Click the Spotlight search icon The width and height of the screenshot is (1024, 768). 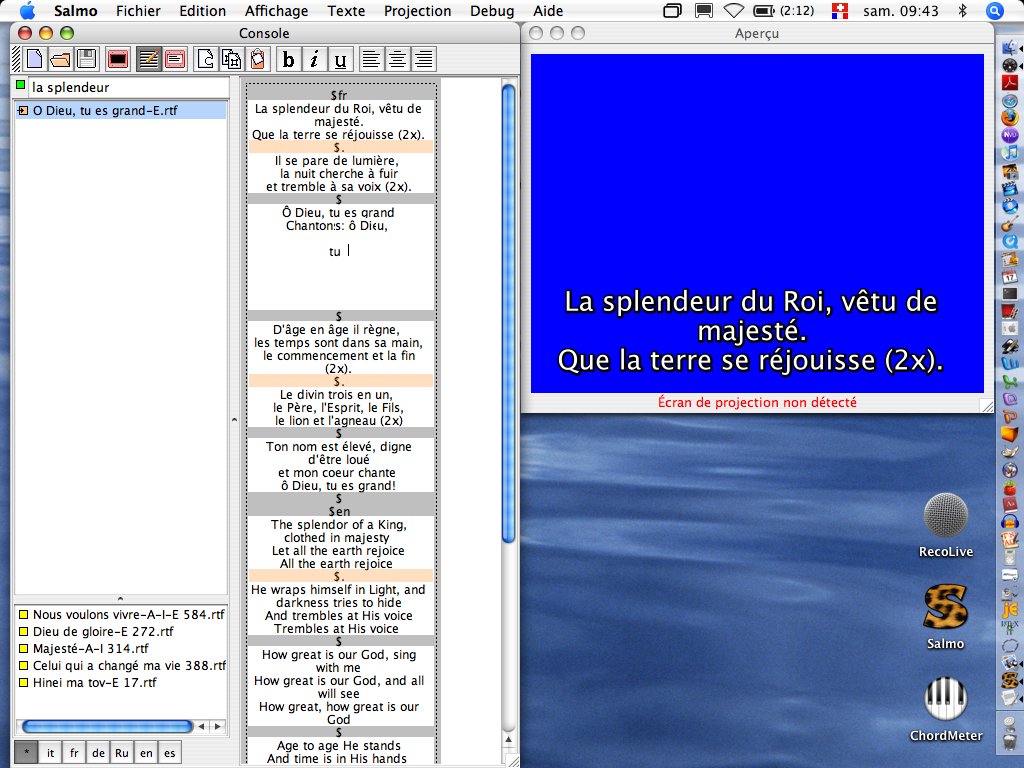click(994, 11)
